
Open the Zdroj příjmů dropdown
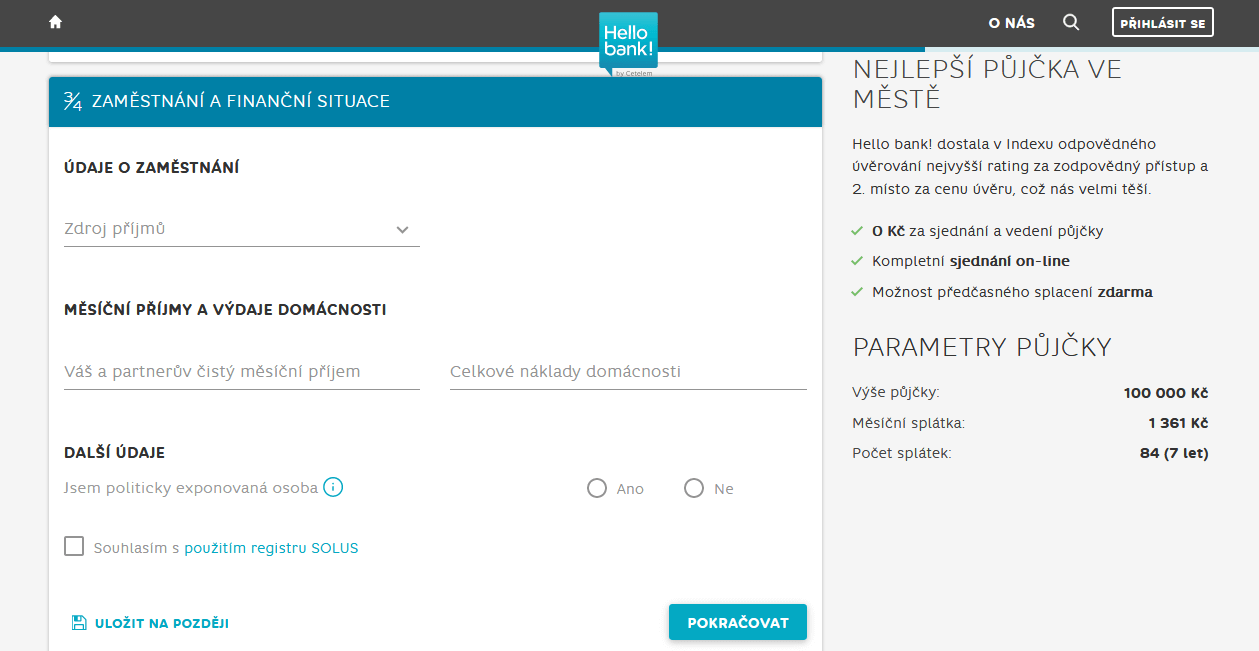pos(230,229)
